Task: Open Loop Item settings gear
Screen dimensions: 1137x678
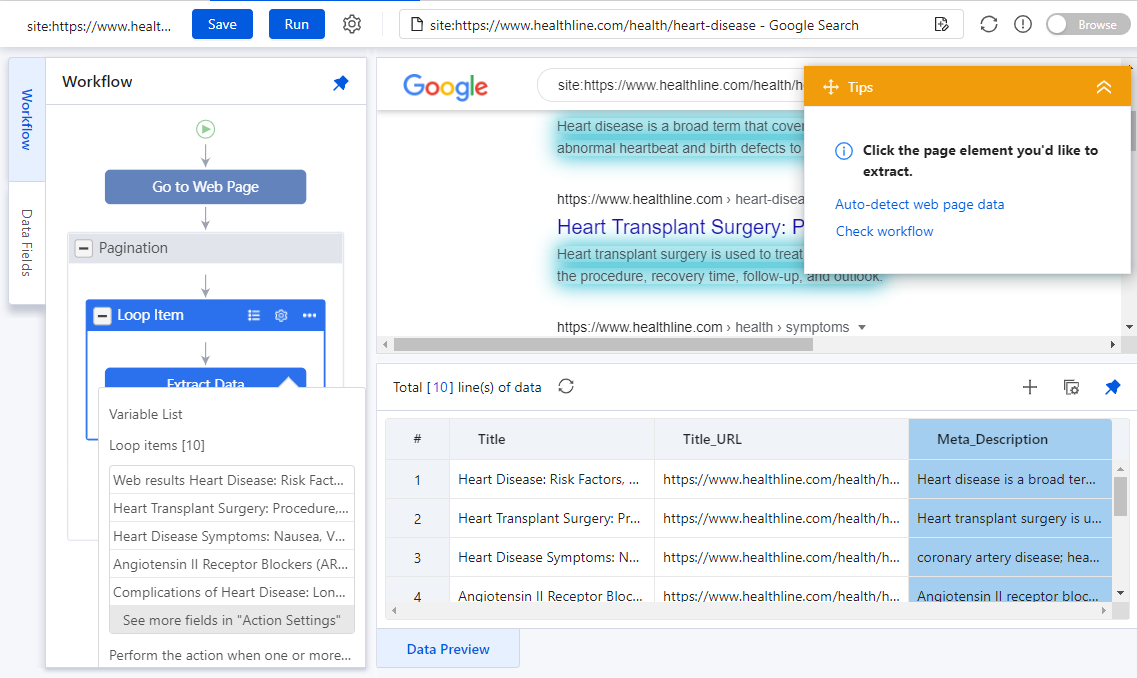Action: tap(281, 315)
